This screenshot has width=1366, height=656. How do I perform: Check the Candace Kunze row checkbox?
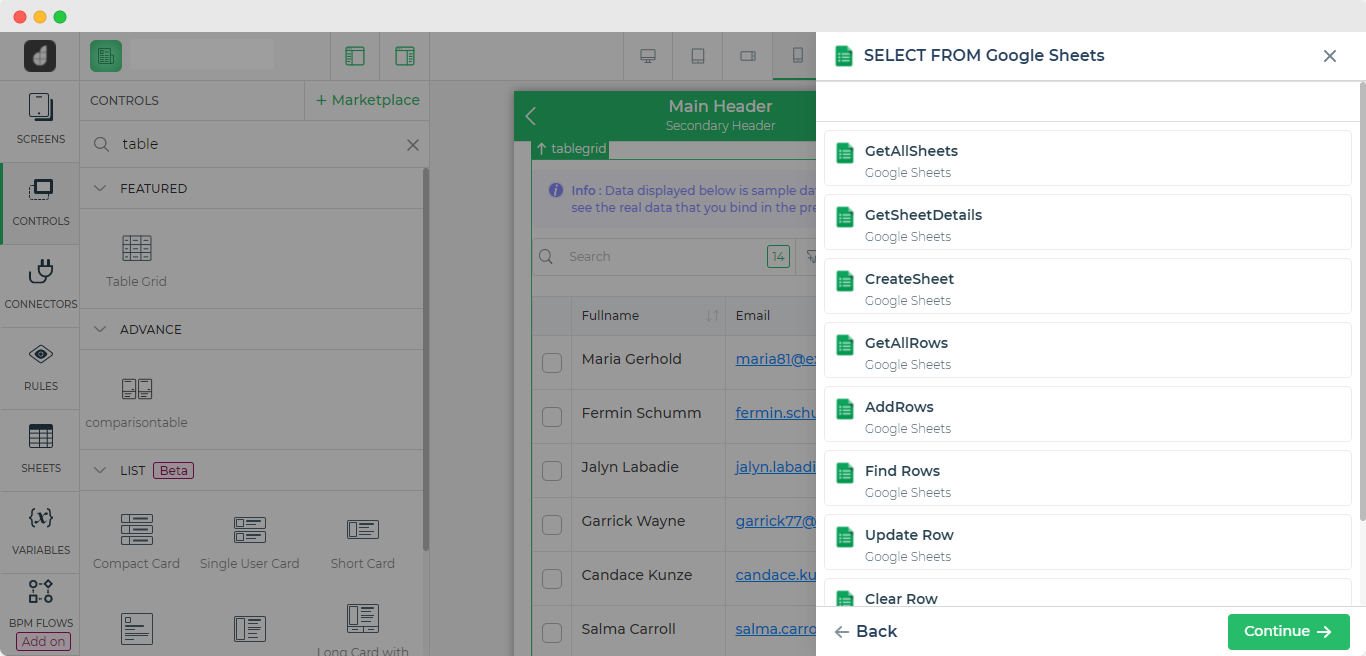point(552,579)
